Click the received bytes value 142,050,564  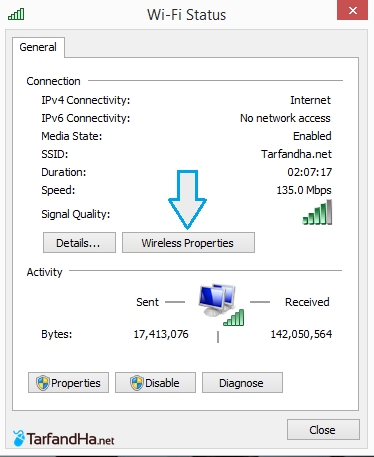(x=301, y=334)
